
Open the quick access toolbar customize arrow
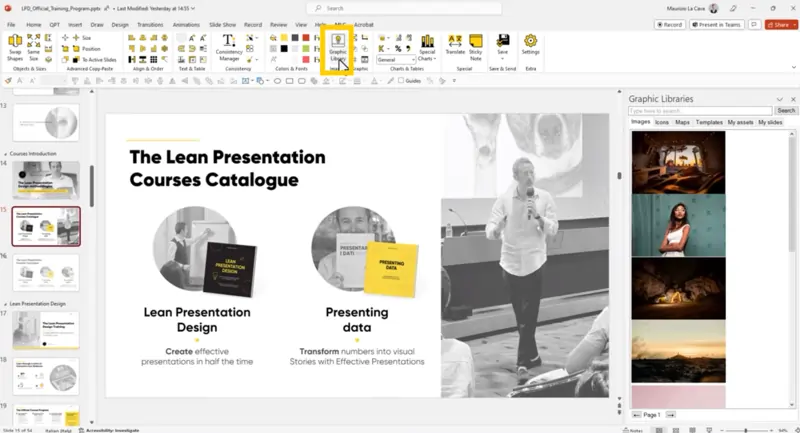click(x=454, y=81)
